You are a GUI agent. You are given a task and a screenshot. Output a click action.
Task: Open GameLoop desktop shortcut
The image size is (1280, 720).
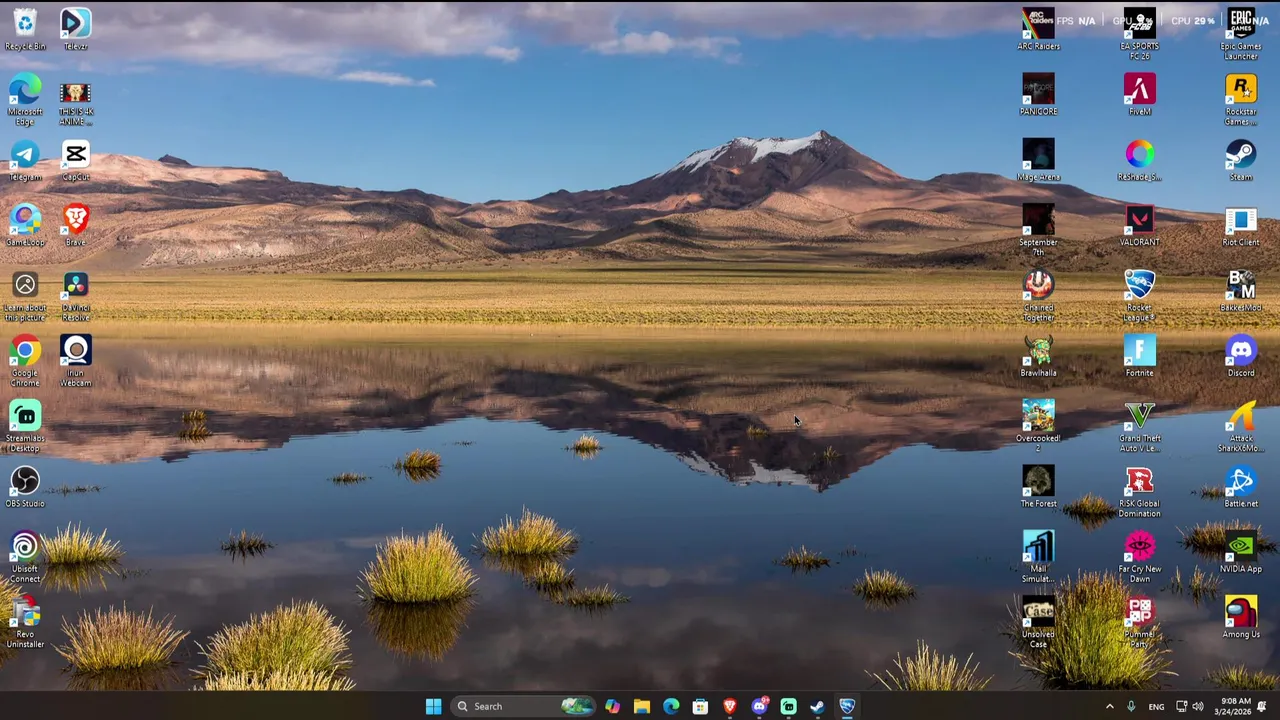pos(25,225)
